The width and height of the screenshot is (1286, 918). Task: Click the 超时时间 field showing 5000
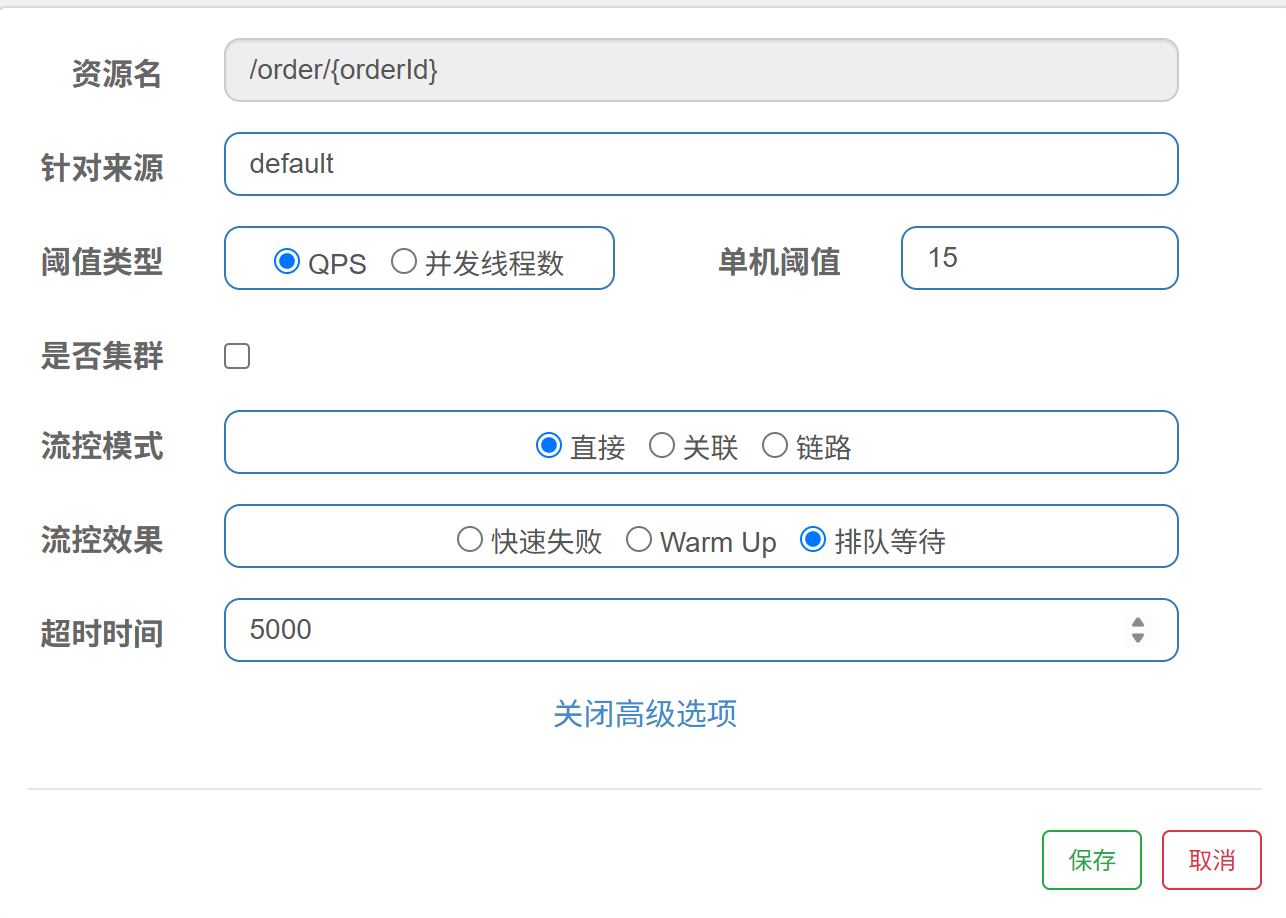701,630
